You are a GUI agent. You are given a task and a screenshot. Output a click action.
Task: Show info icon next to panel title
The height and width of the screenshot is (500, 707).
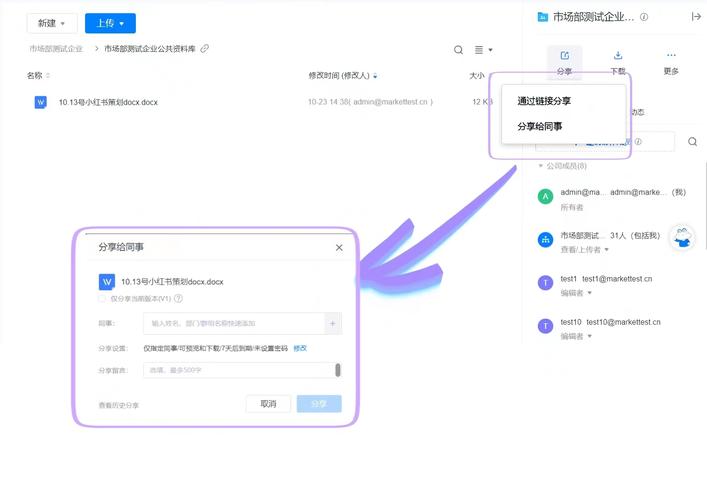(644, 17)
